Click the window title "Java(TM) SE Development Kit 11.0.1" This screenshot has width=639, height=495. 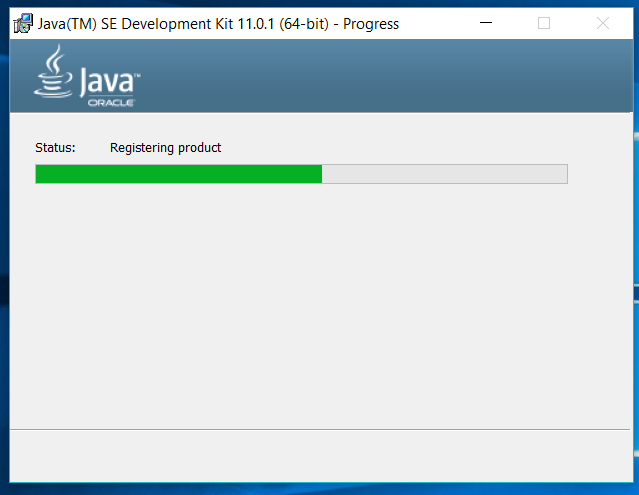(x=156, y=24)
